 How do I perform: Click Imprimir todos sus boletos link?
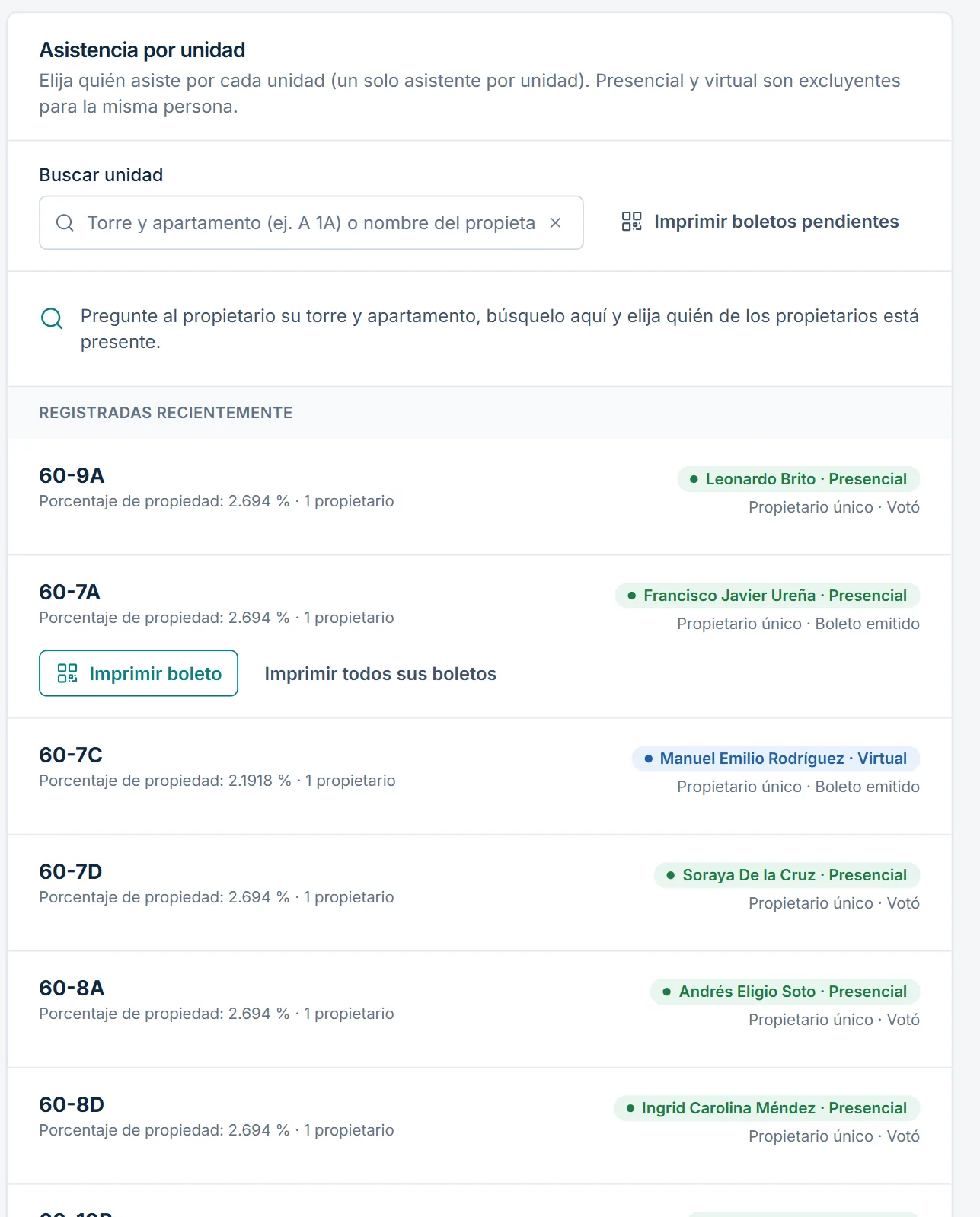[381, 674]
